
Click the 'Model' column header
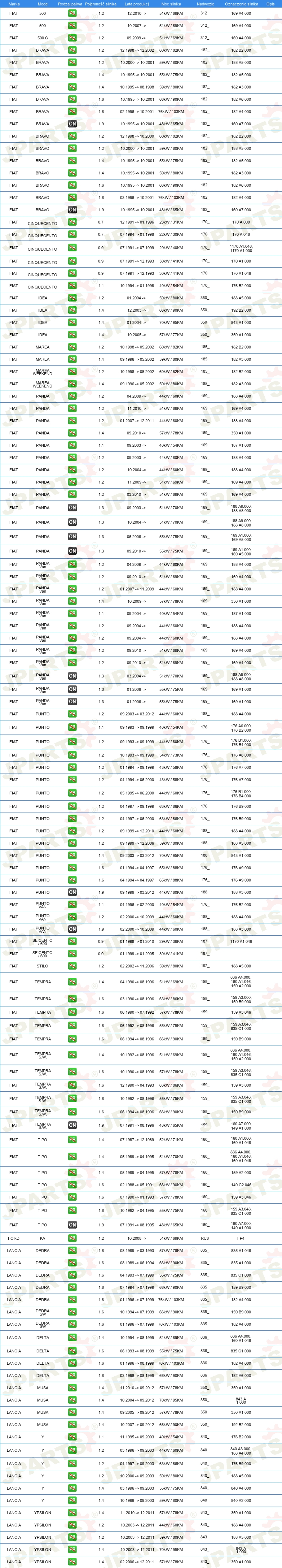tap(43, 4)
